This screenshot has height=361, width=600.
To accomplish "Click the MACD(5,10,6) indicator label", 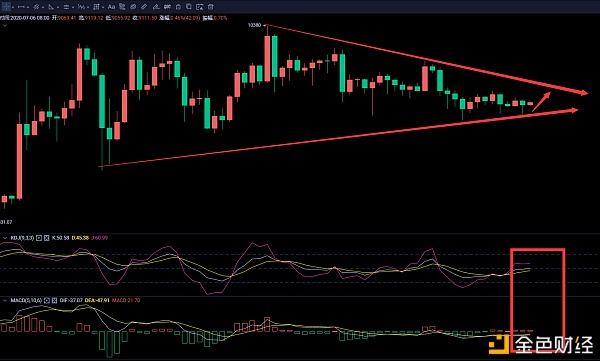I will pyautogui.click(x=26, y=301).
